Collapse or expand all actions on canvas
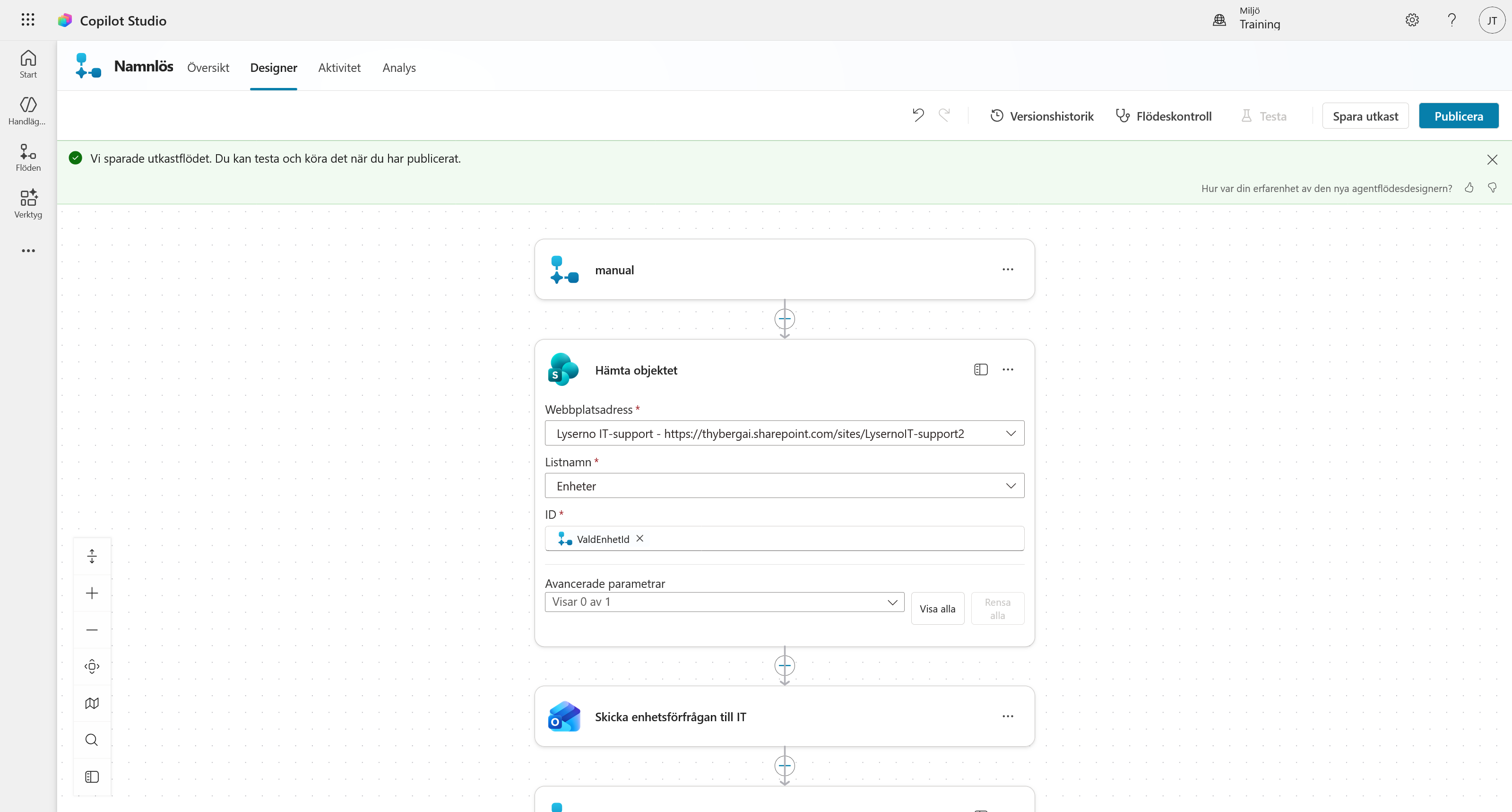Screen dimensions: 1512x812 [92, 556]
